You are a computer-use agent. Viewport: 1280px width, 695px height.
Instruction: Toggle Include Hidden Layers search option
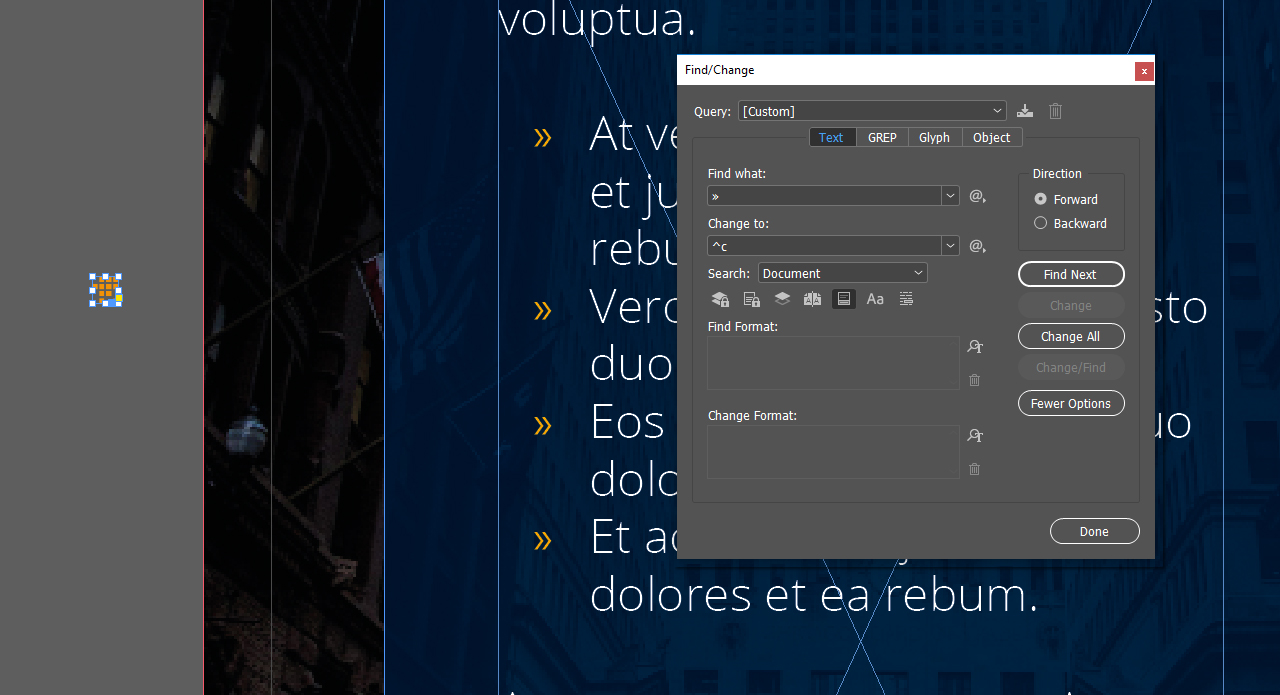783,299
